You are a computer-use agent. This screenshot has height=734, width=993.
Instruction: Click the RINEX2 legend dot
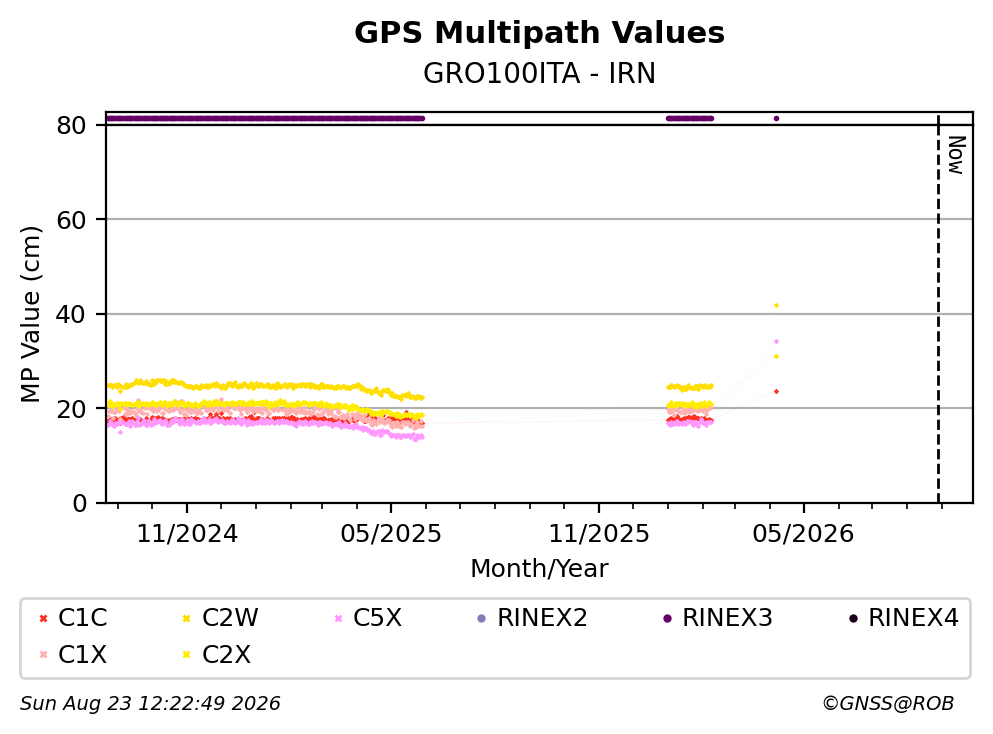click(x=481, y=618)
